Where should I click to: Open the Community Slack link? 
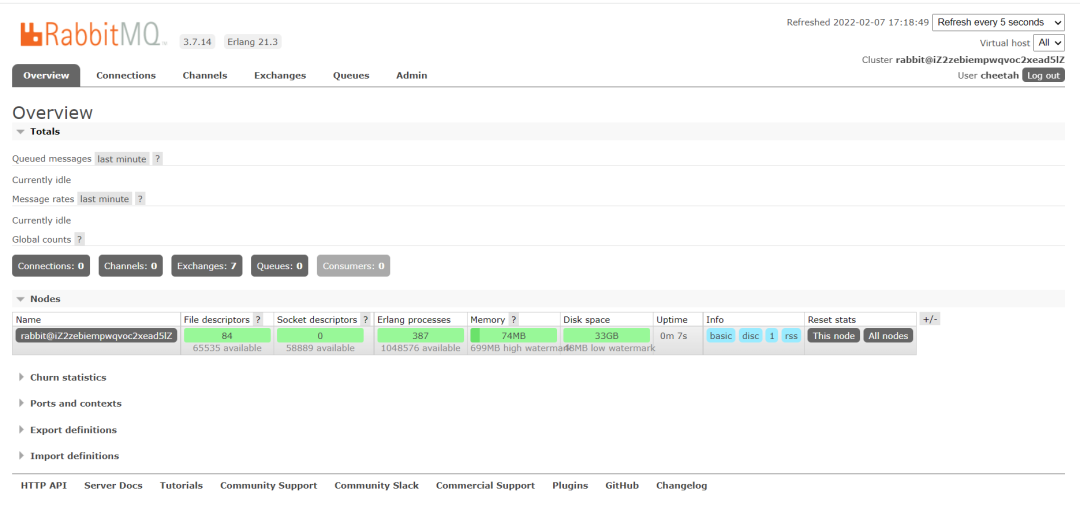coord(377,486)
